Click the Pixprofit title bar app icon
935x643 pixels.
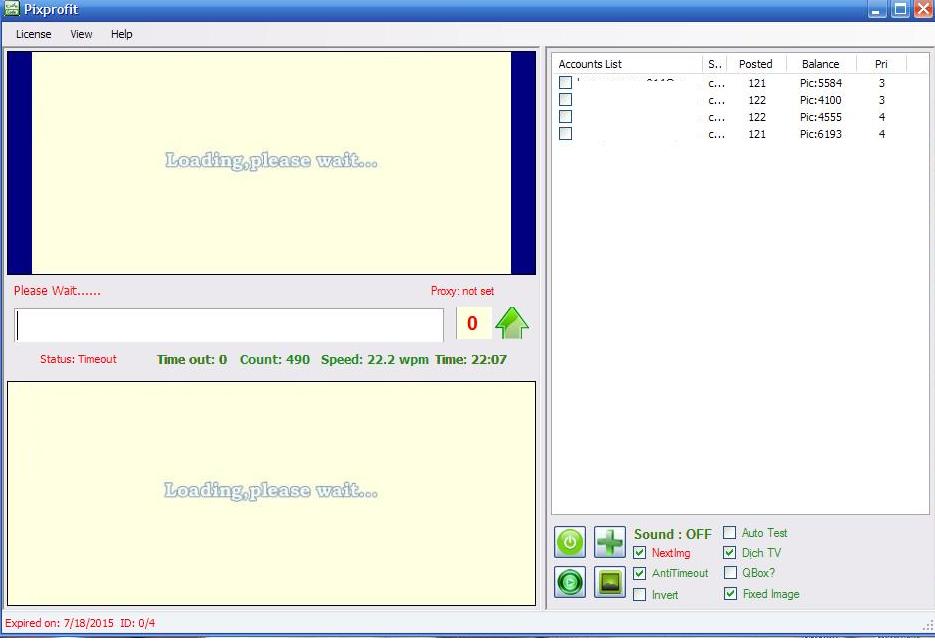(x=12, y=9)
